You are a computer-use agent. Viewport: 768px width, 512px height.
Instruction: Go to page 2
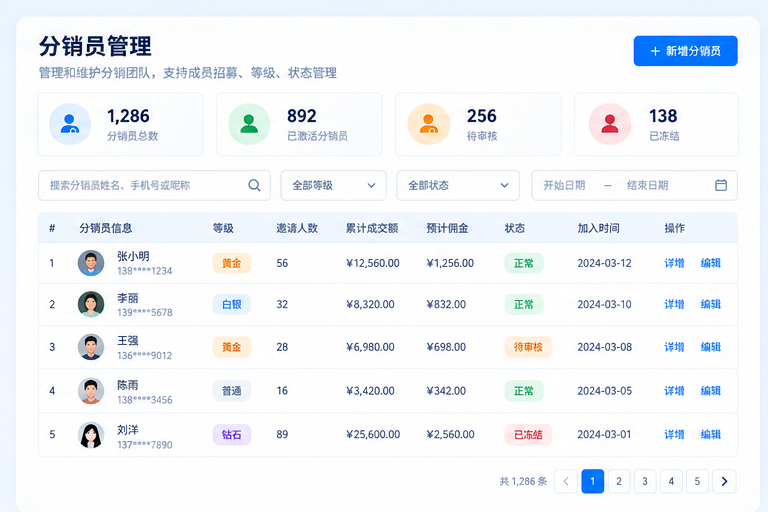pos(619,481)
